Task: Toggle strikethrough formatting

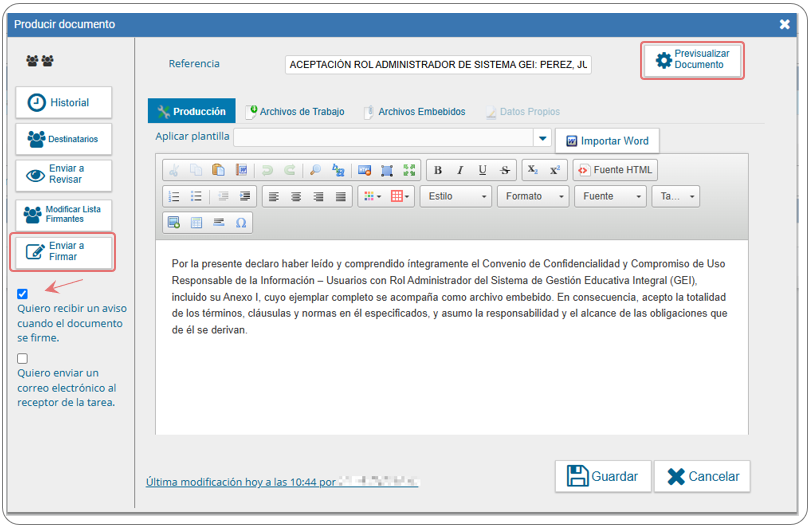Action: (505, 170)
